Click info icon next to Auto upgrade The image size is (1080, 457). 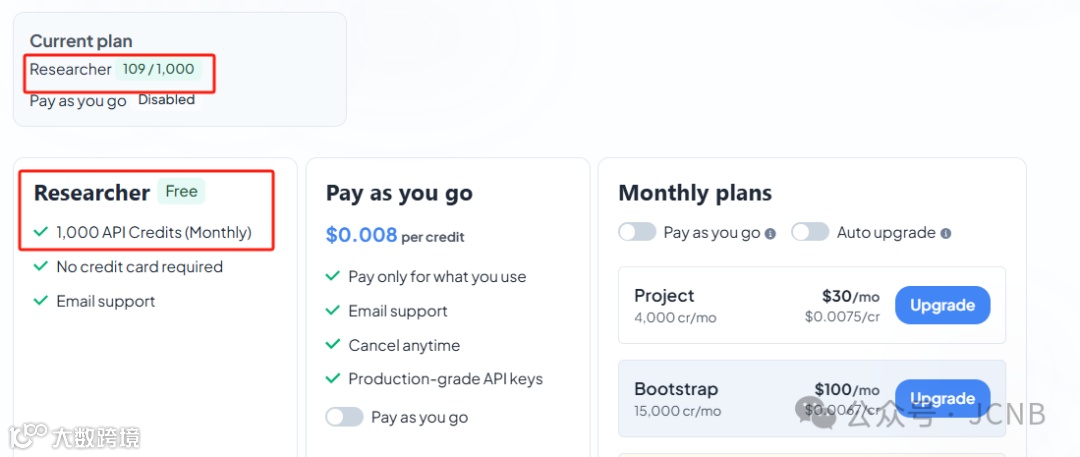coord(946,234)
